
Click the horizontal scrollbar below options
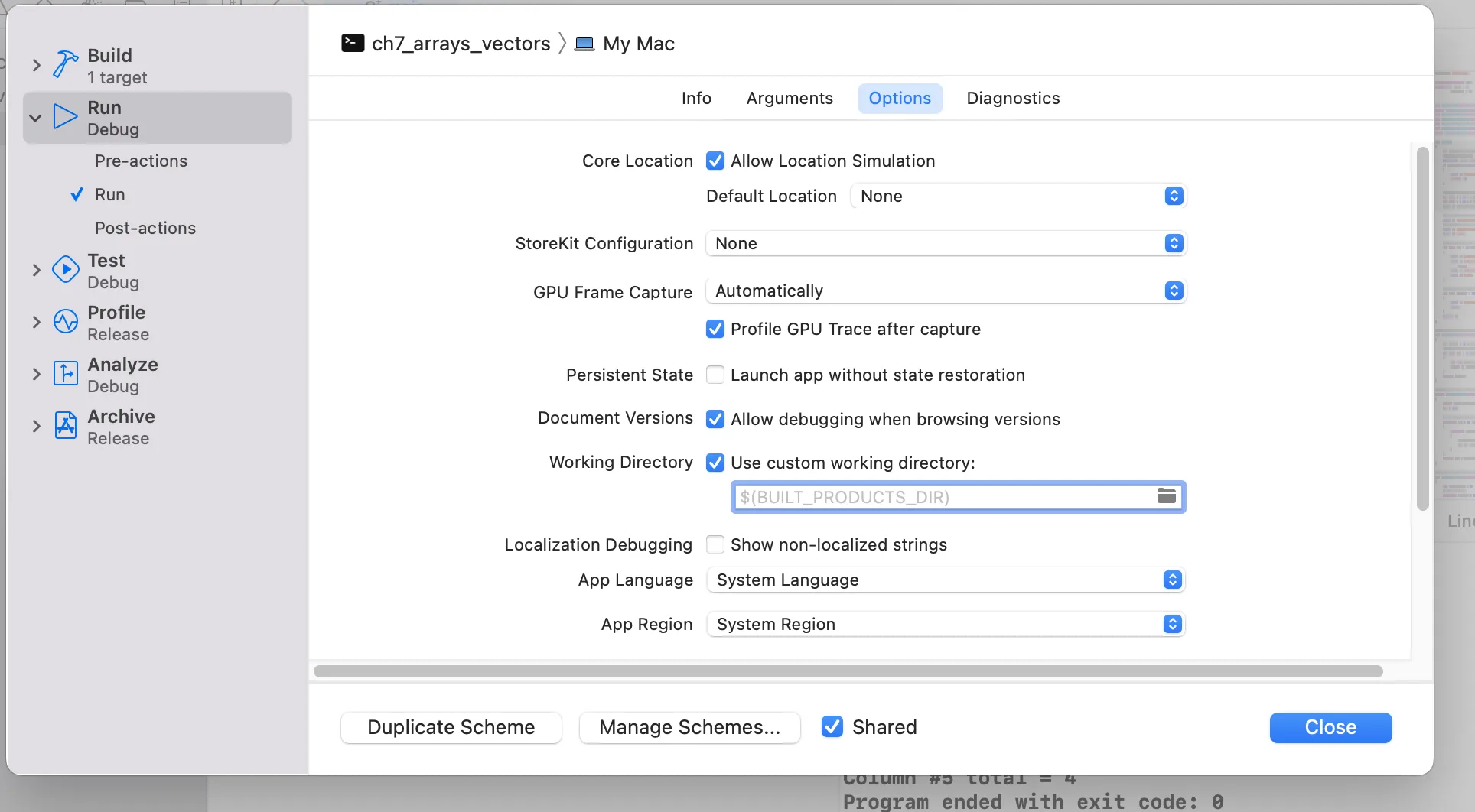848,671
